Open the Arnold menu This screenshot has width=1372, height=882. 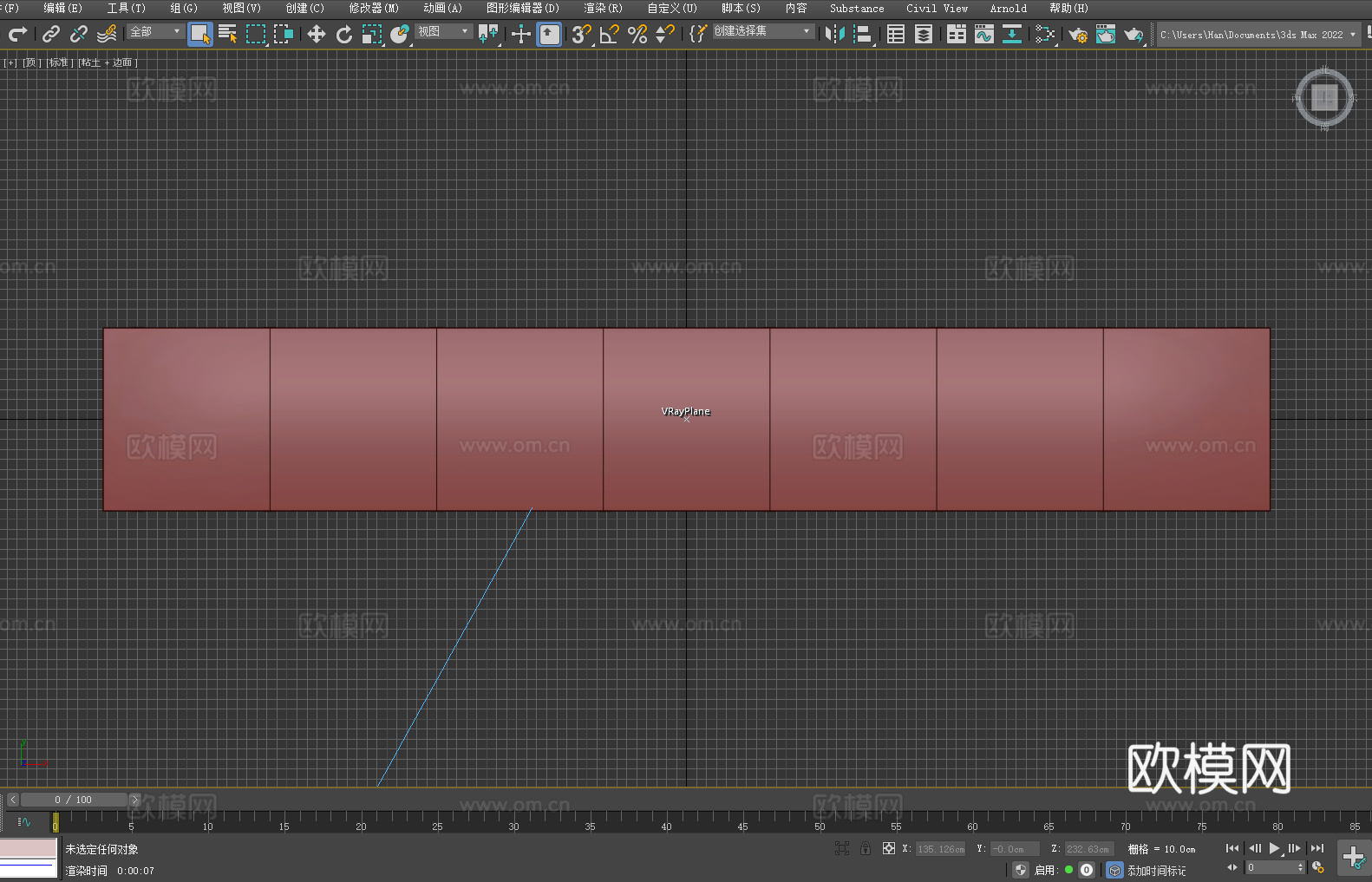pos(1008,8)
